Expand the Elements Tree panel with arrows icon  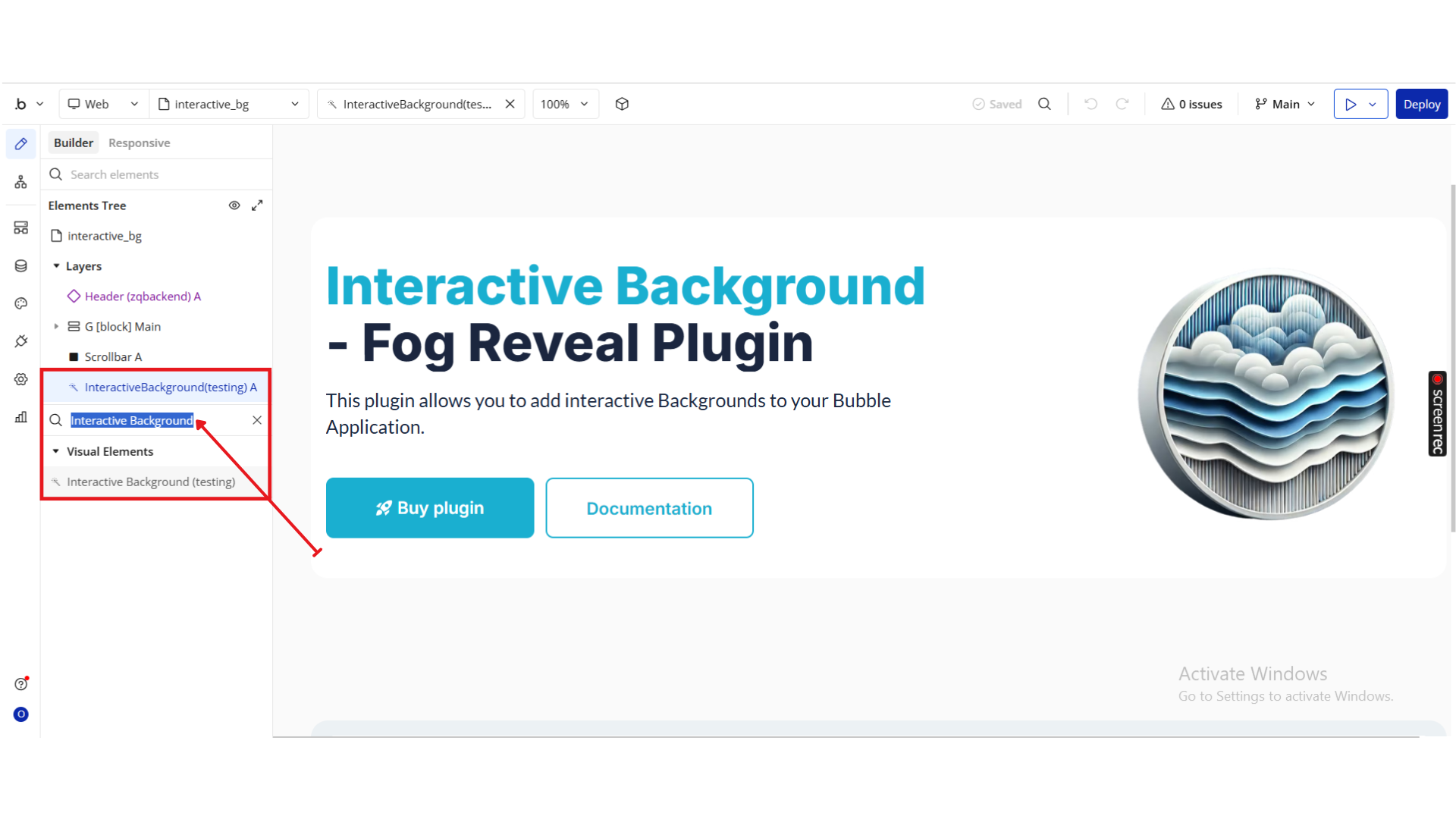coord(257,206)
